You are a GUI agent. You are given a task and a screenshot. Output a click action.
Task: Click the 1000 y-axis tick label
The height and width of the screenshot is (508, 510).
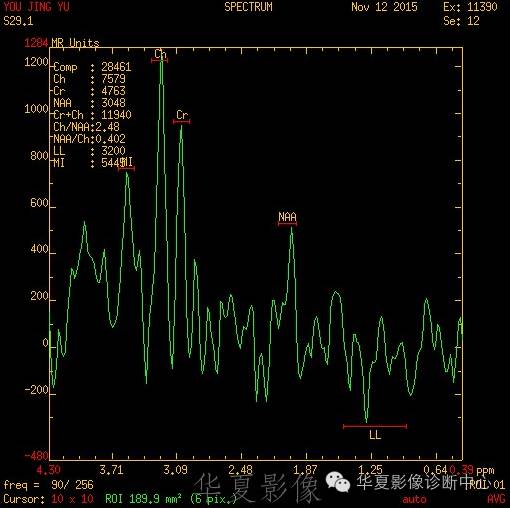(36, 109)
